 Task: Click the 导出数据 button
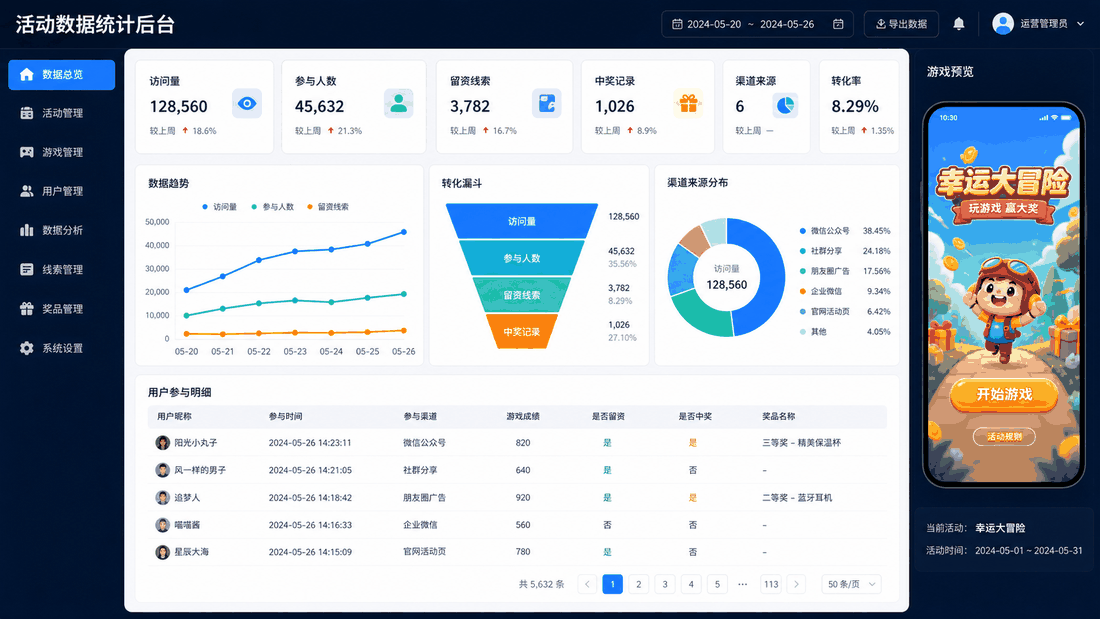[901, 24]
